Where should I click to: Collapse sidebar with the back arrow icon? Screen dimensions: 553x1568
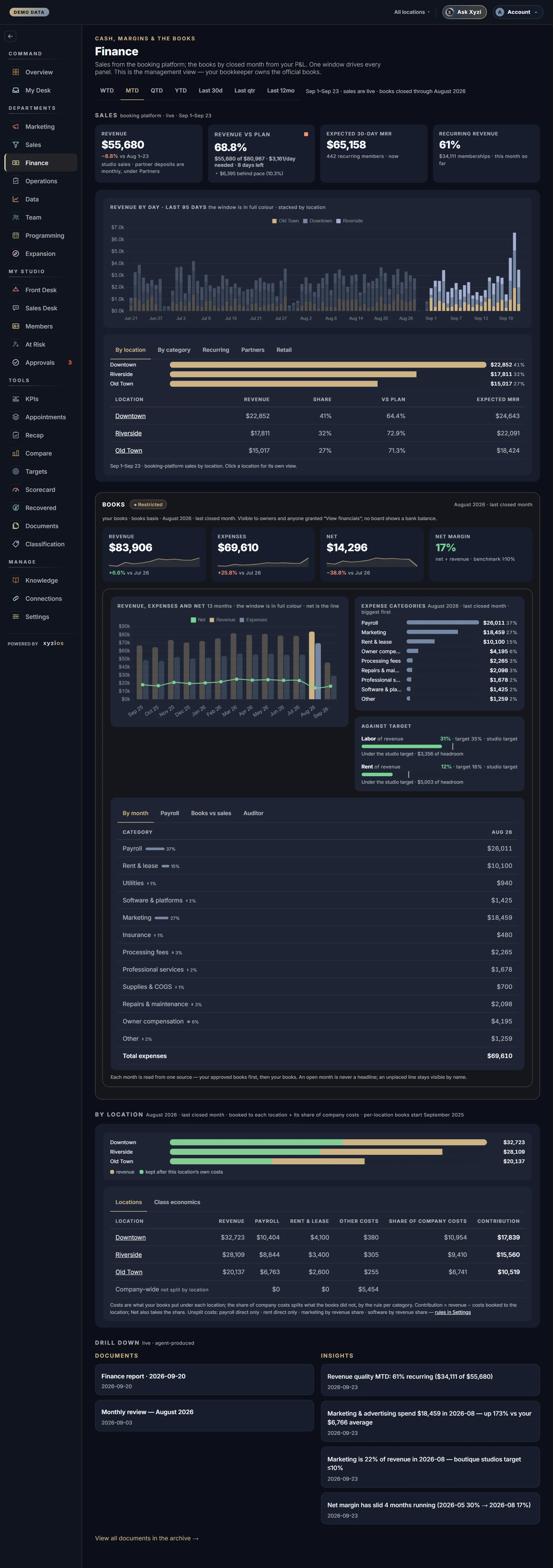coord(10,37)
